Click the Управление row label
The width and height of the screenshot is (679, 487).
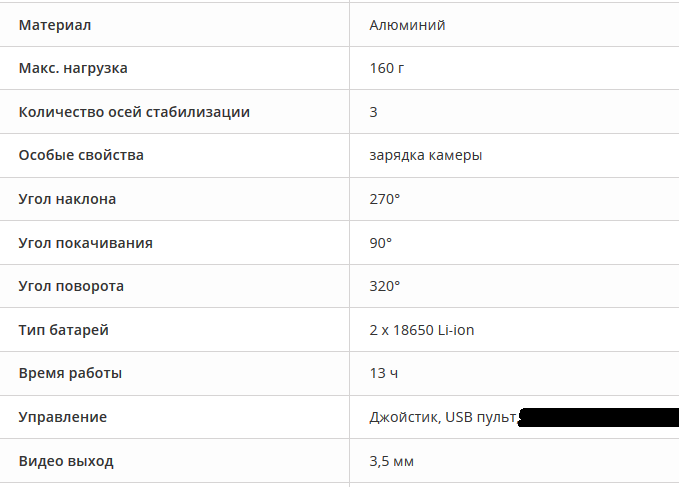63,417
